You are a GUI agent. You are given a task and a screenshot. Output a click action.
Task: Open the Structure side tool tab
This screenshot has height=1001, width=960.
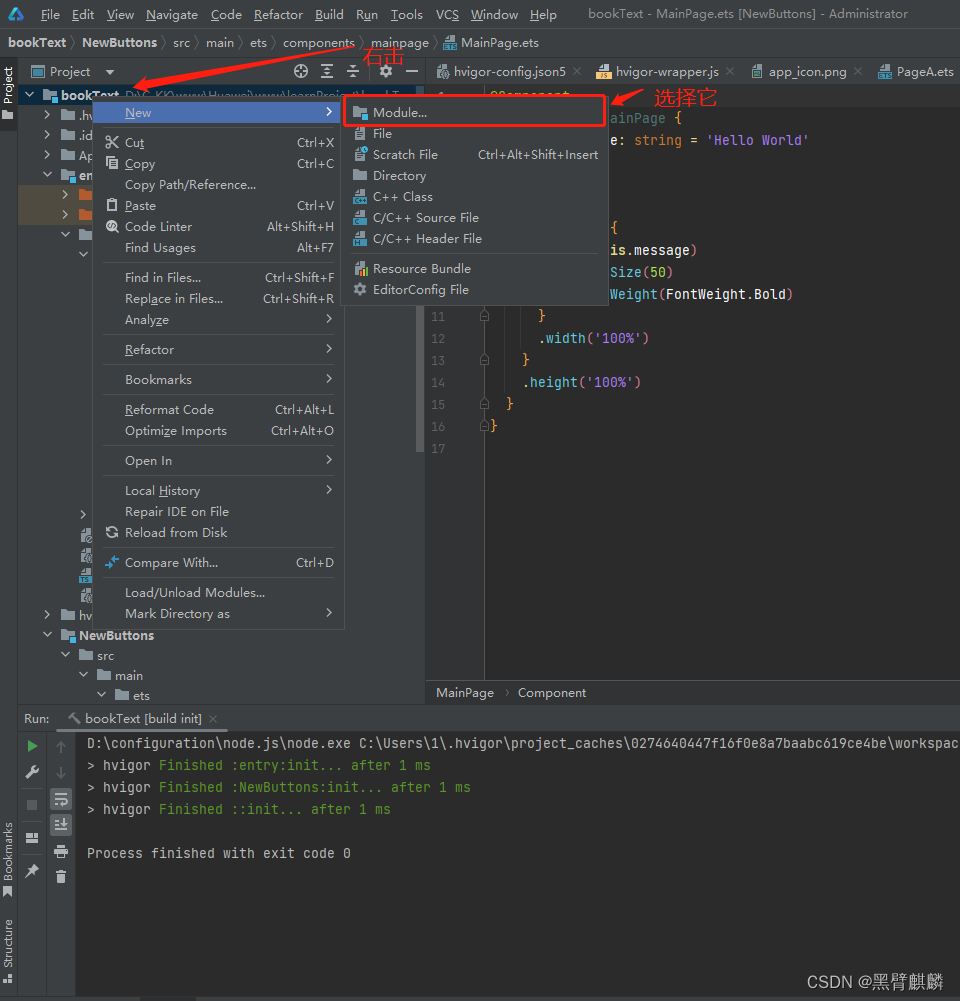(8, 951)
